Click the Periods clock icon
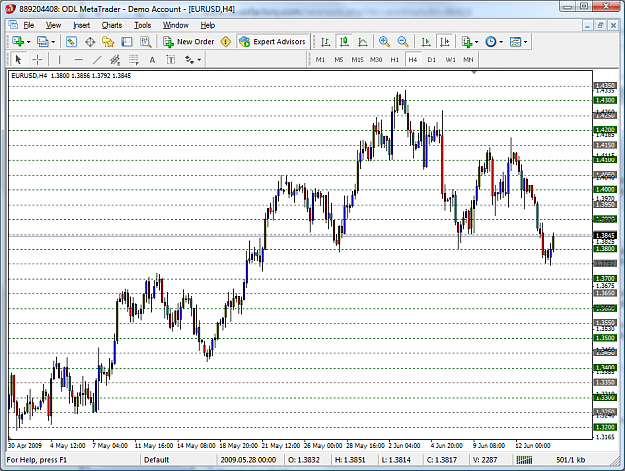The image size is (625, 471). (491, 41)
